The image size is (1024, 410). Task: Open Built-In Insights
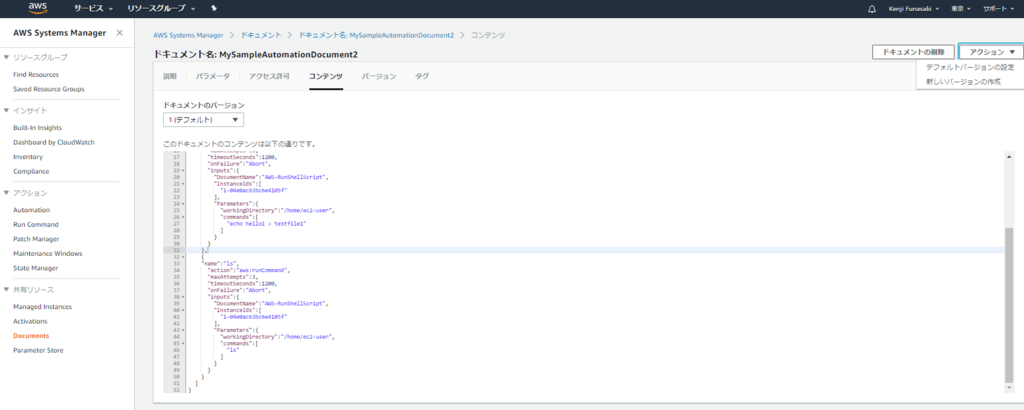point(38,128)
